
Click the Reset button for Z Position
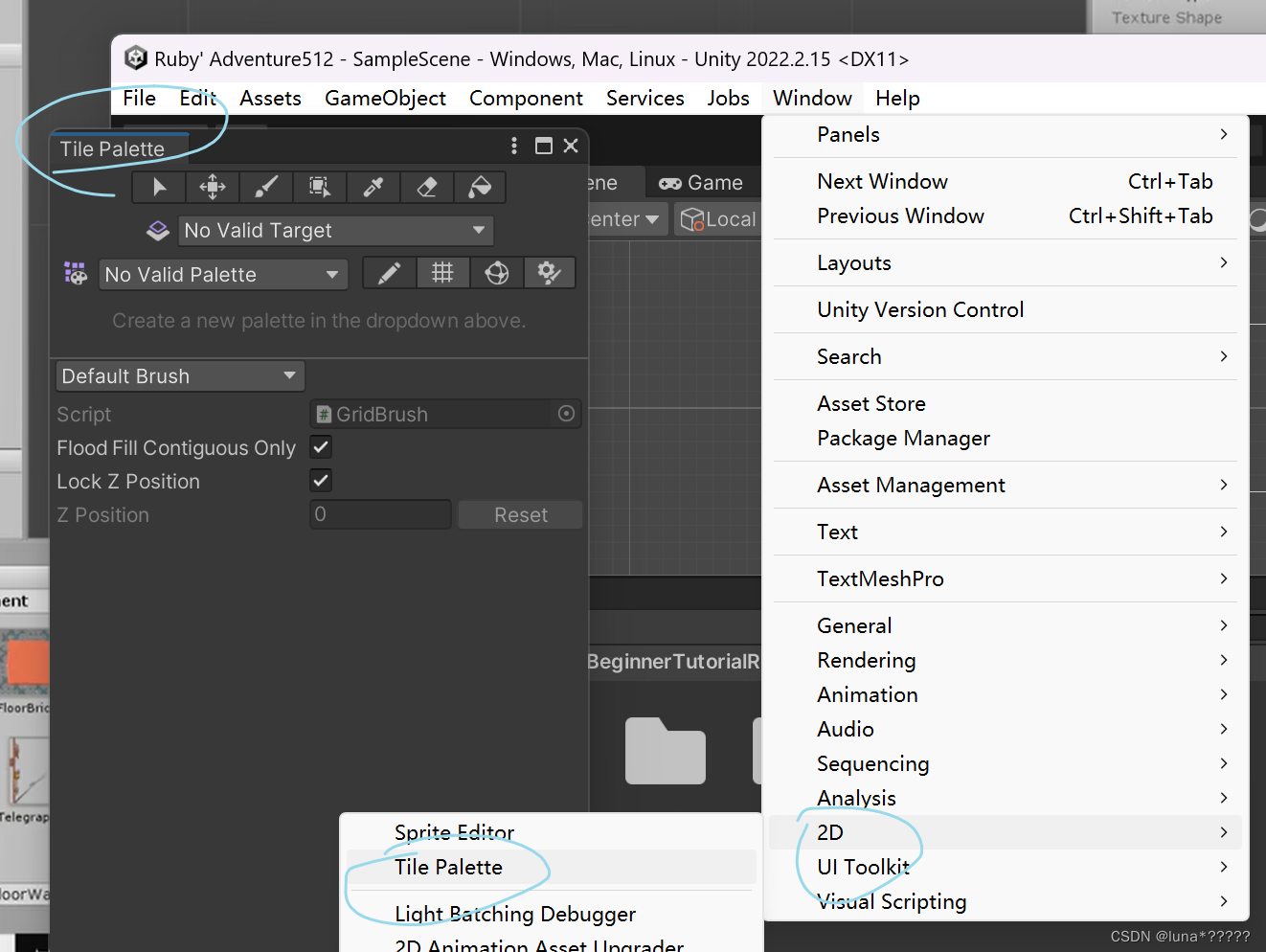520,514
